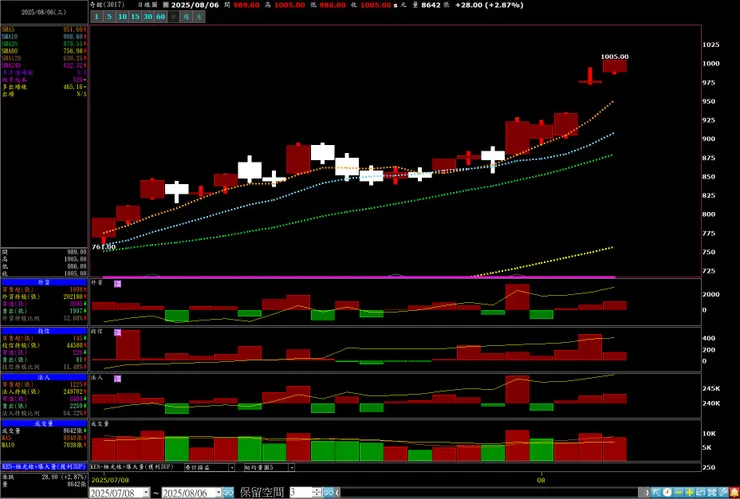The image size is (740, 499).
Task: Click the SMA240 legend row
Action: (44, 66)
